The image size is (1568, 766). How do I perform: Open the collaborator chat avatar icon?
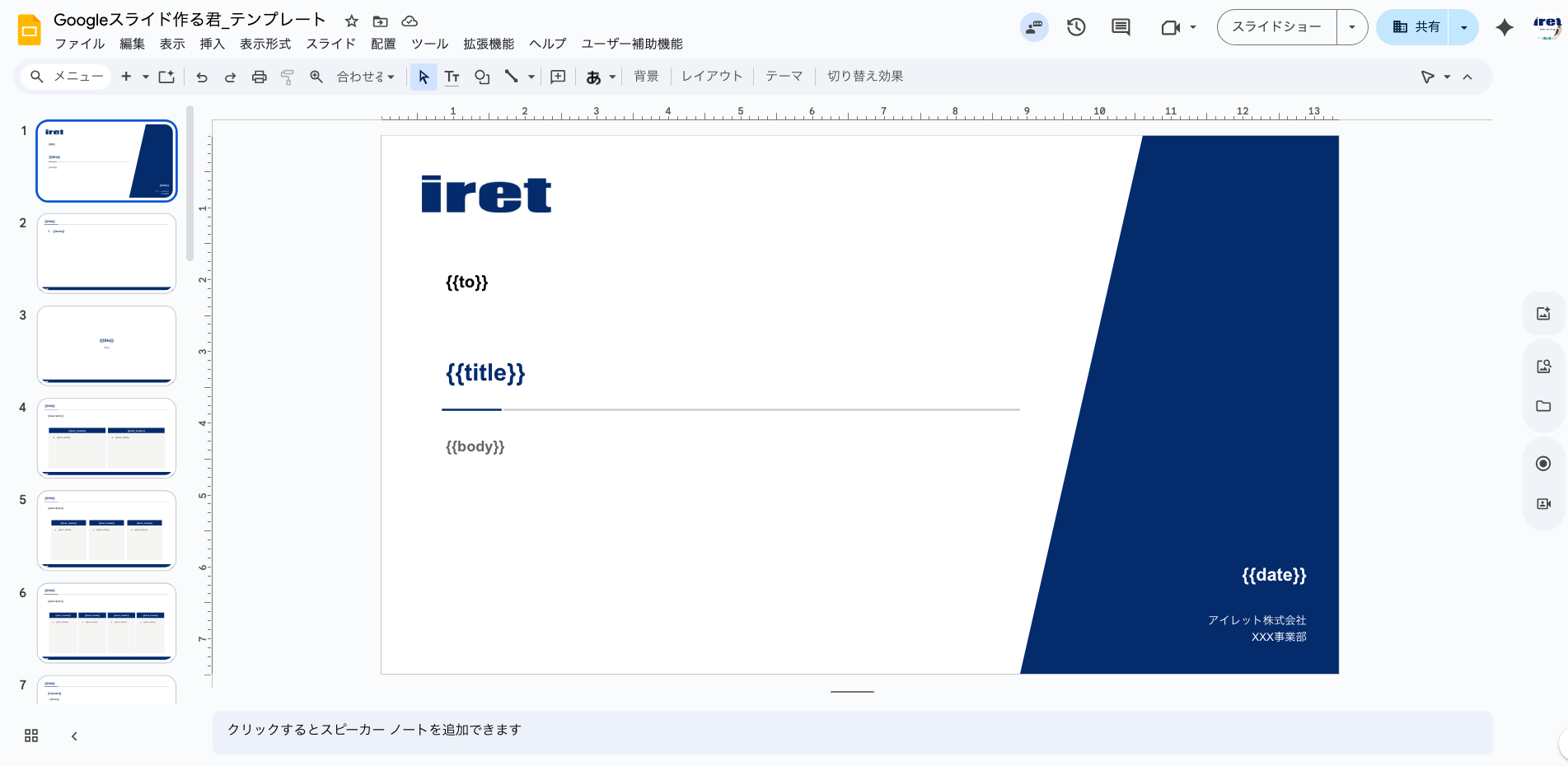(1034, 27)
